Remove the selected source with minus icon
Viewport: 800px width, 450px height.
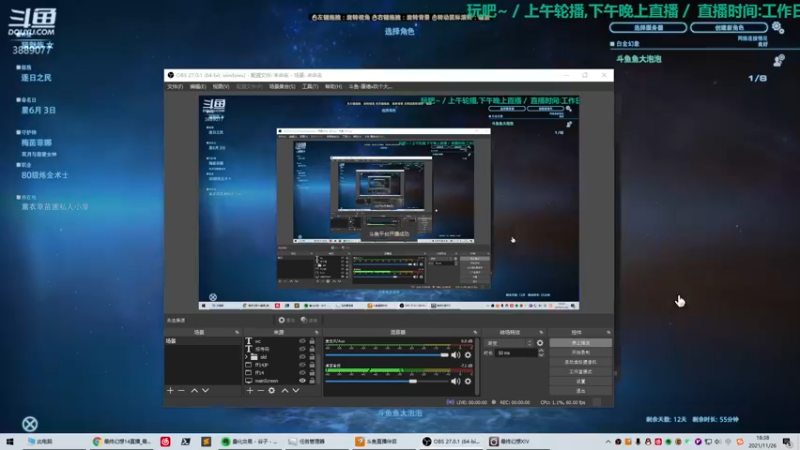(x=261, y=390)
